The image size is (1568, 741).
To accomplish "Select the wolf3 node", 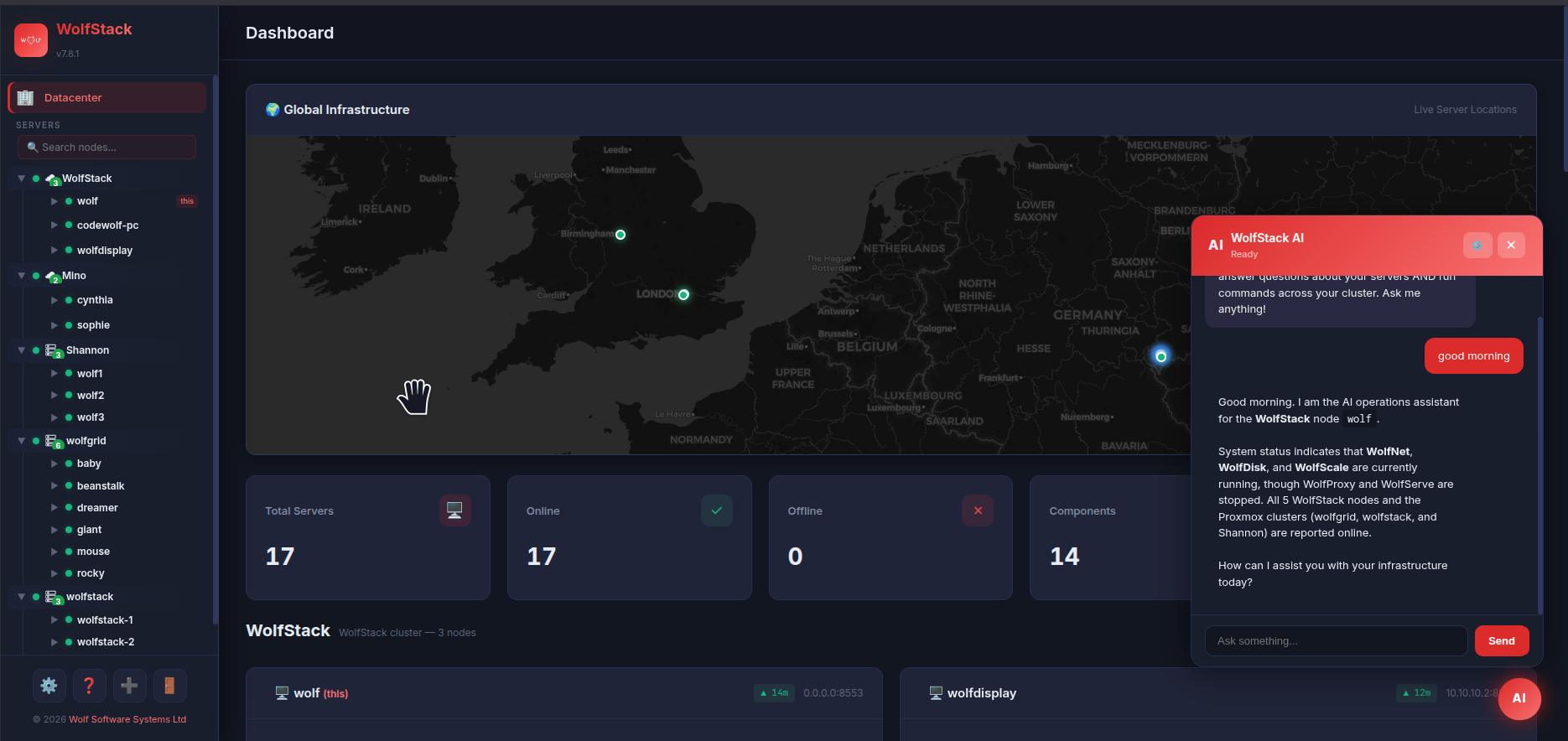I will coord(91,417).
